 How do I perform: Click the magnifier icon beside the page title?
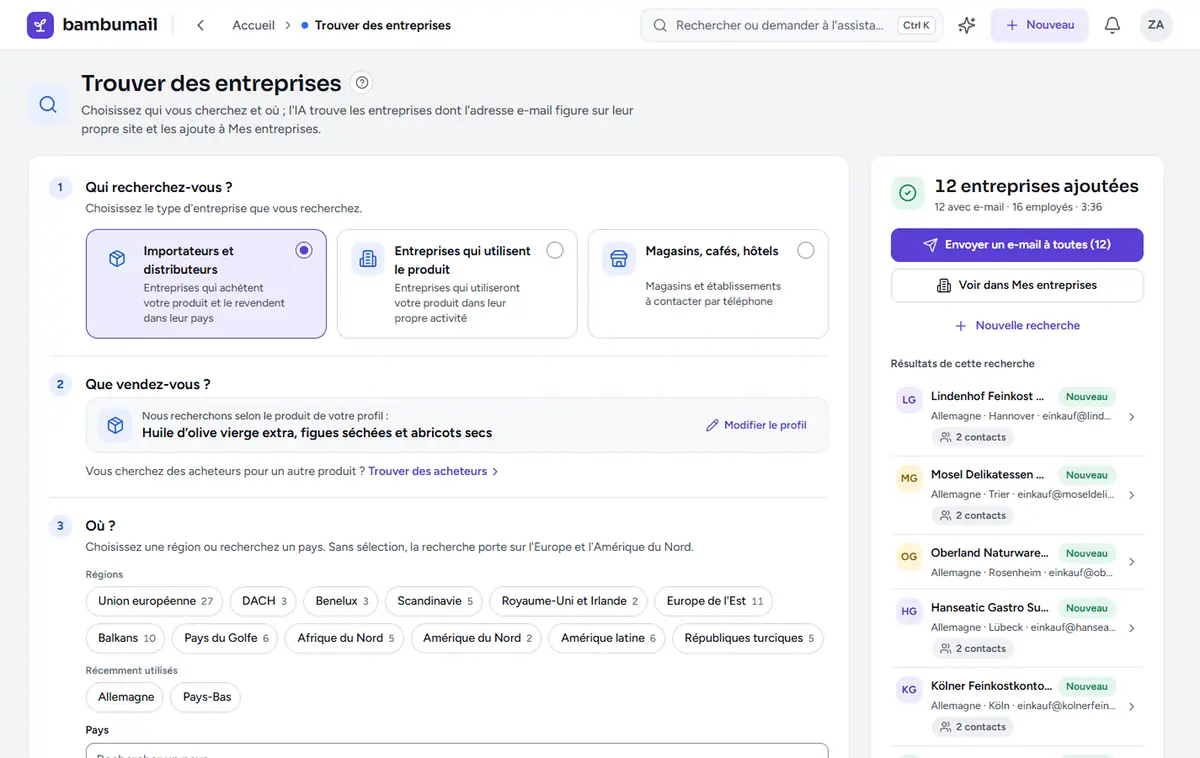click(48, 104)
